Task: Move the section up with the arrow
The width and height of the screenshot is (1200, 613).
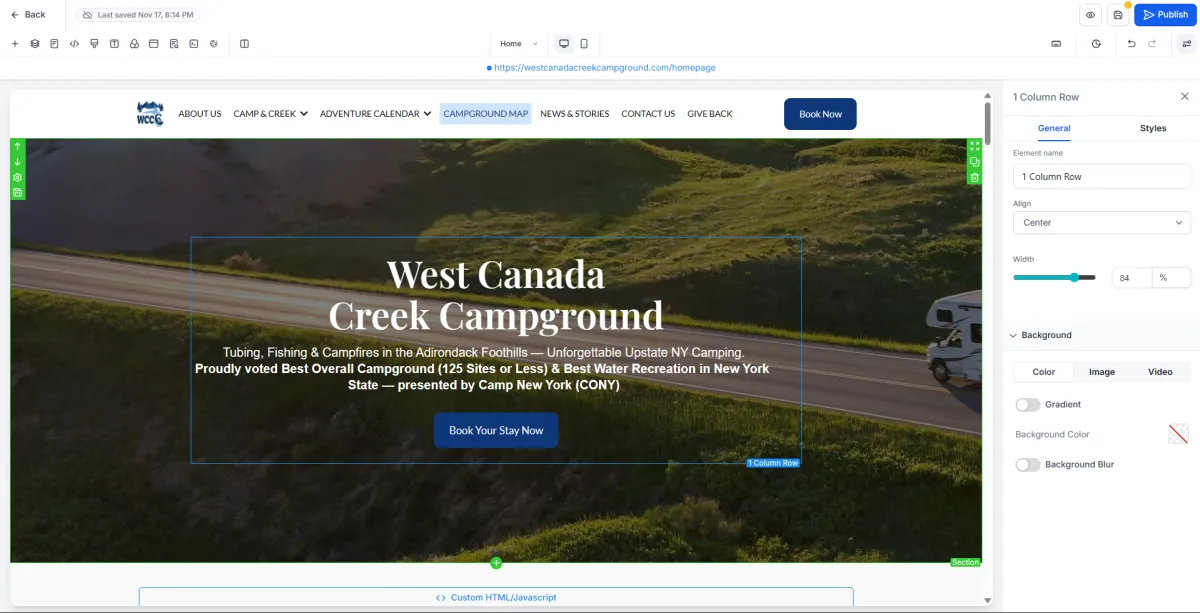Action: (17, 146)
